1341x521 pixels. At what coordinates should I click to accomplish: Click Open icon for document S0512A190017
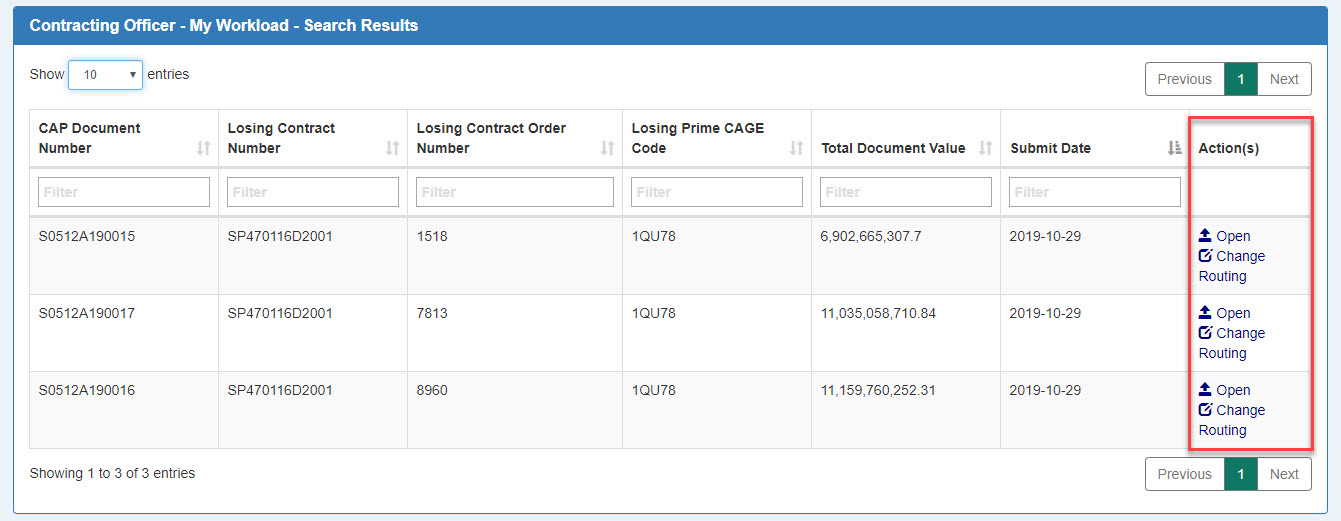coord(1205,313)
